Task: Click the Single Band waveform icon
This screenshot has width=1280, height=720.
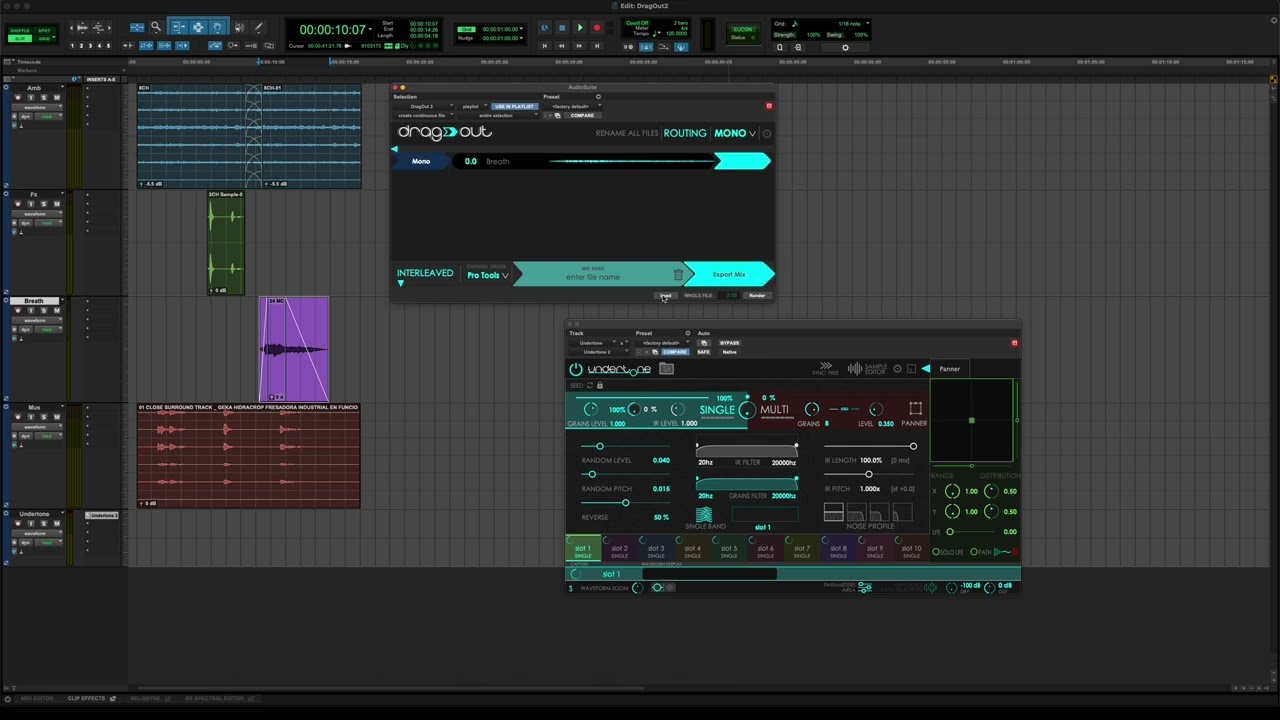Action: [704, 515]
